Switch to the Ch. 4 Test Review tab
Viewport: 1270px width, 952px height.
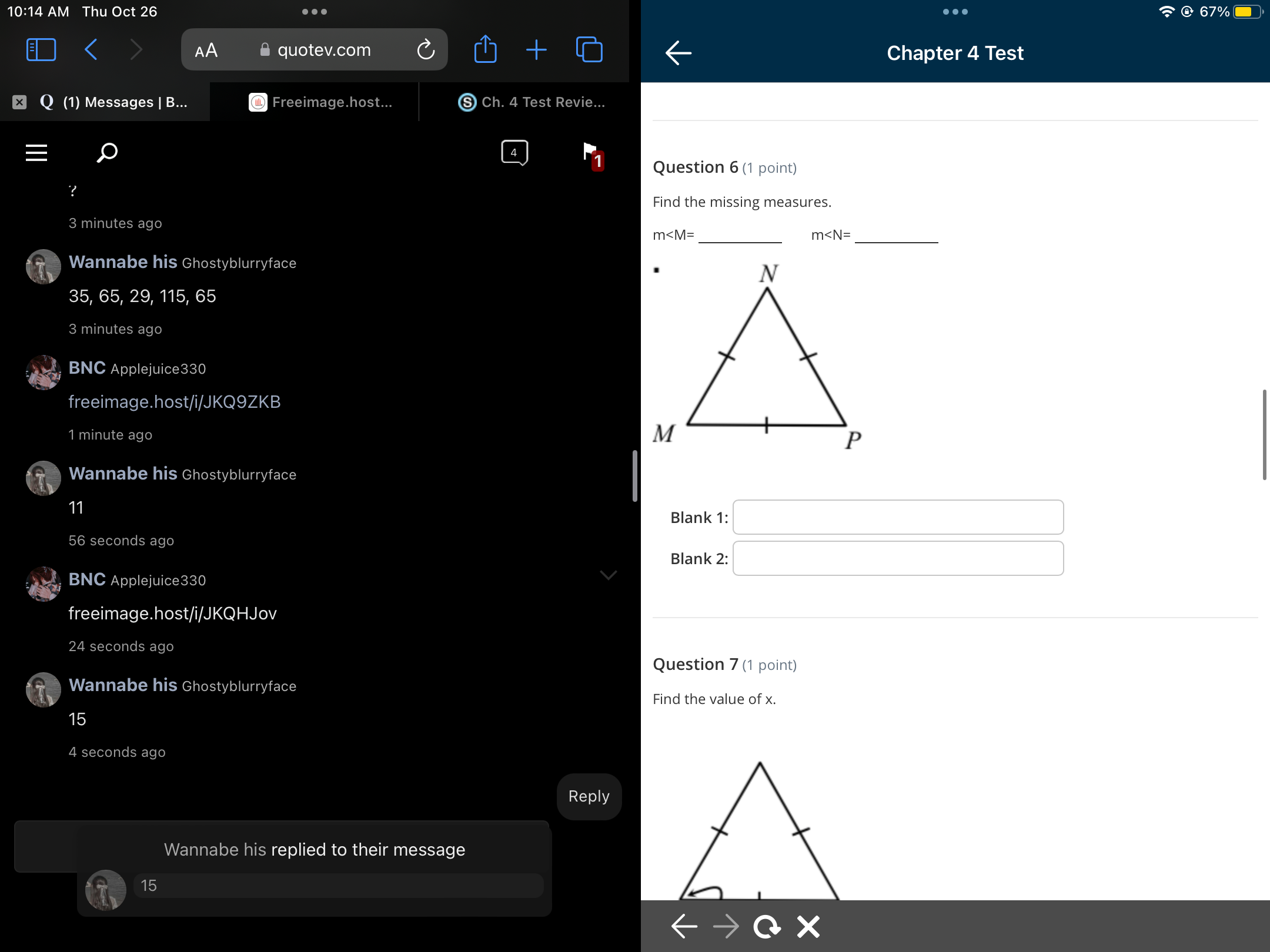pos(532,102)
